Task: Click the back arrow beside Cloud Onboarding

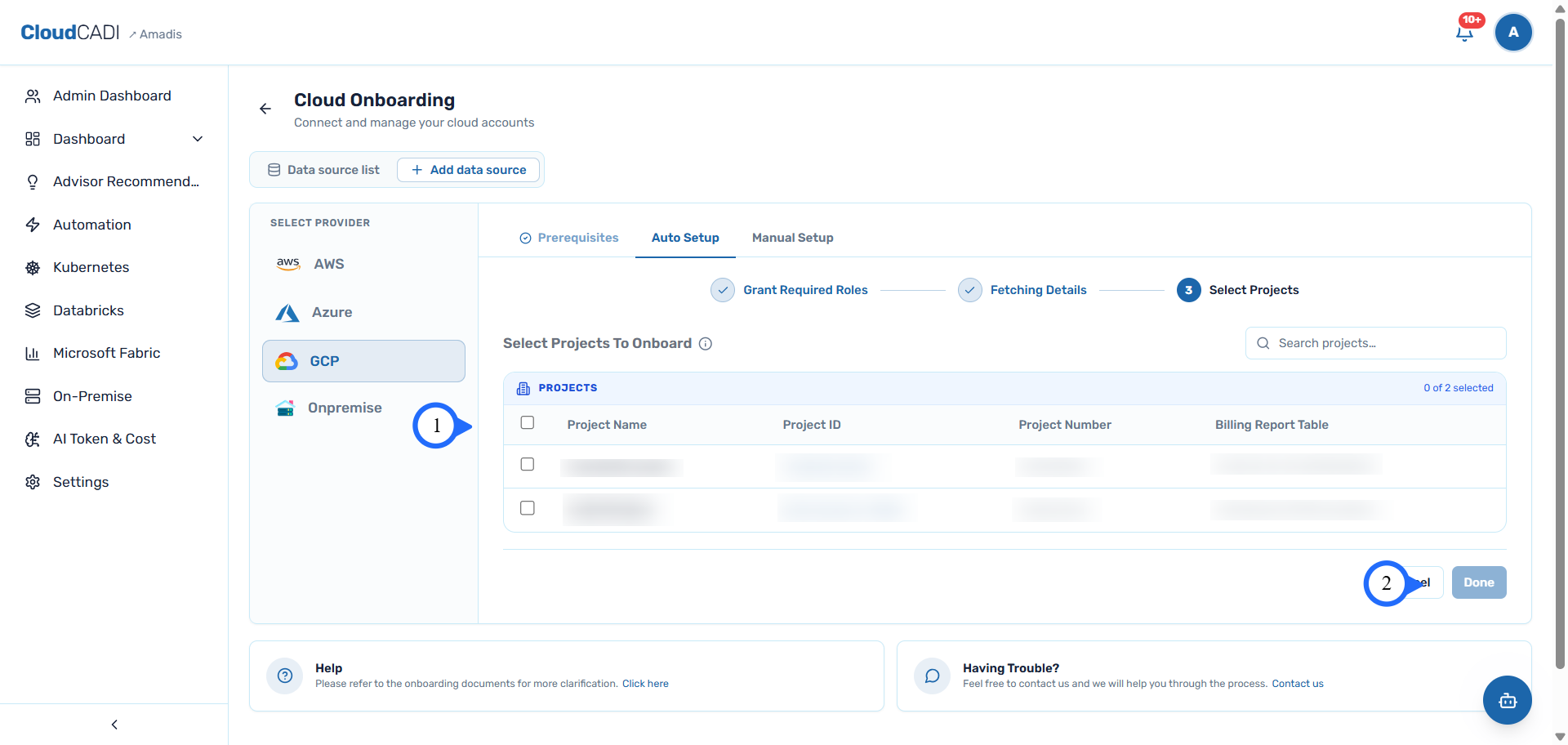Action: point(265,109)
